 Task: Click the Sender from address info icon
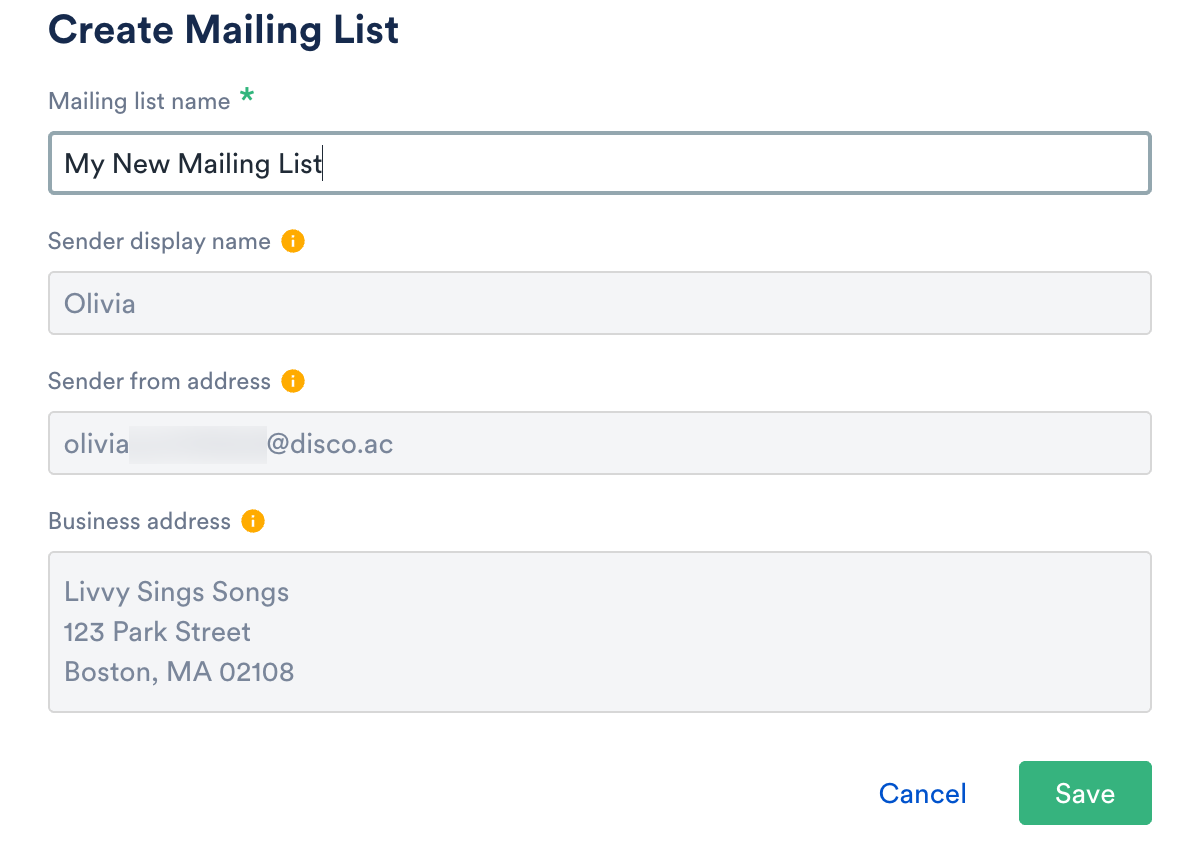click(292, 381)
